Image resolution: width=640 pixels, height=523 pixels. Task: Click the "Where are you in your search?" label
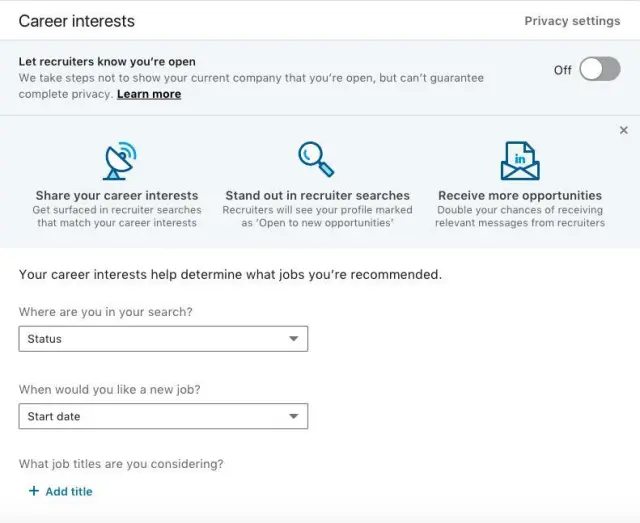106,312
